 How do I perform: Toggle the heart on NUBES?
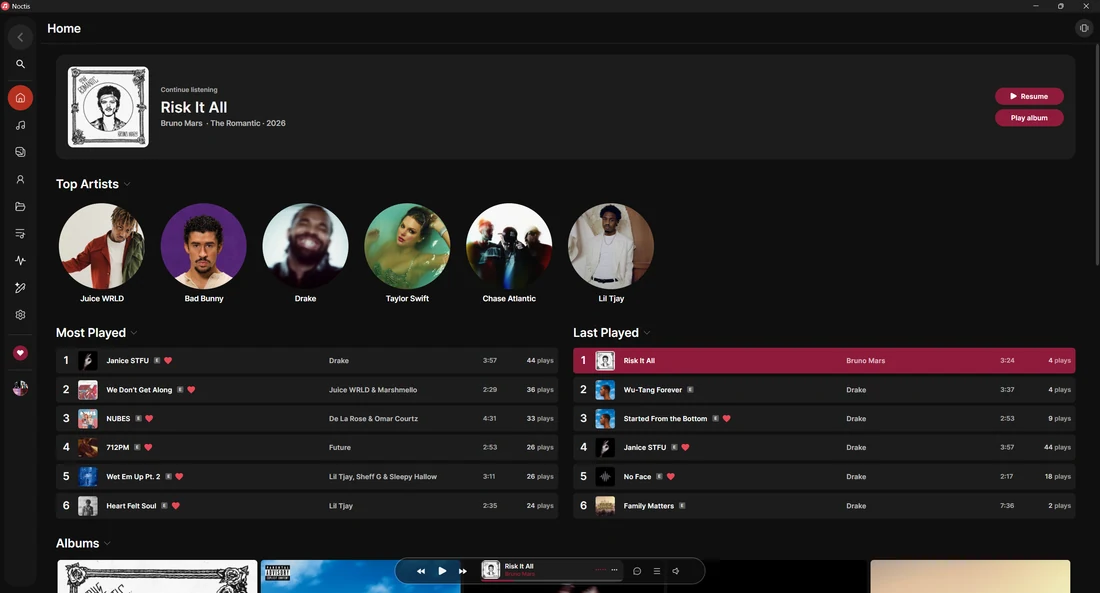pos(149,418)
